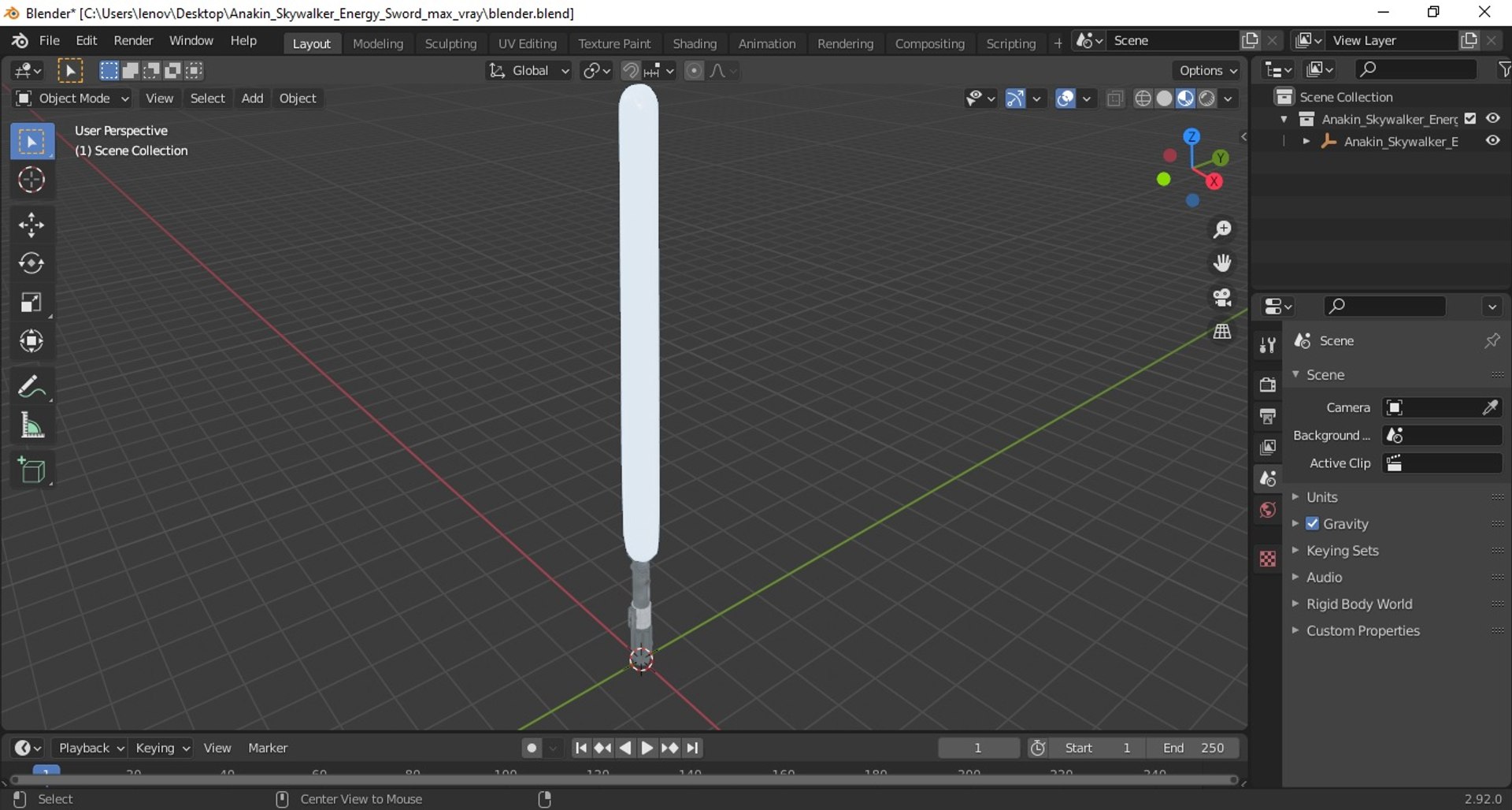Click the Play animation button

pyautogui.click(x=647, y=748)
